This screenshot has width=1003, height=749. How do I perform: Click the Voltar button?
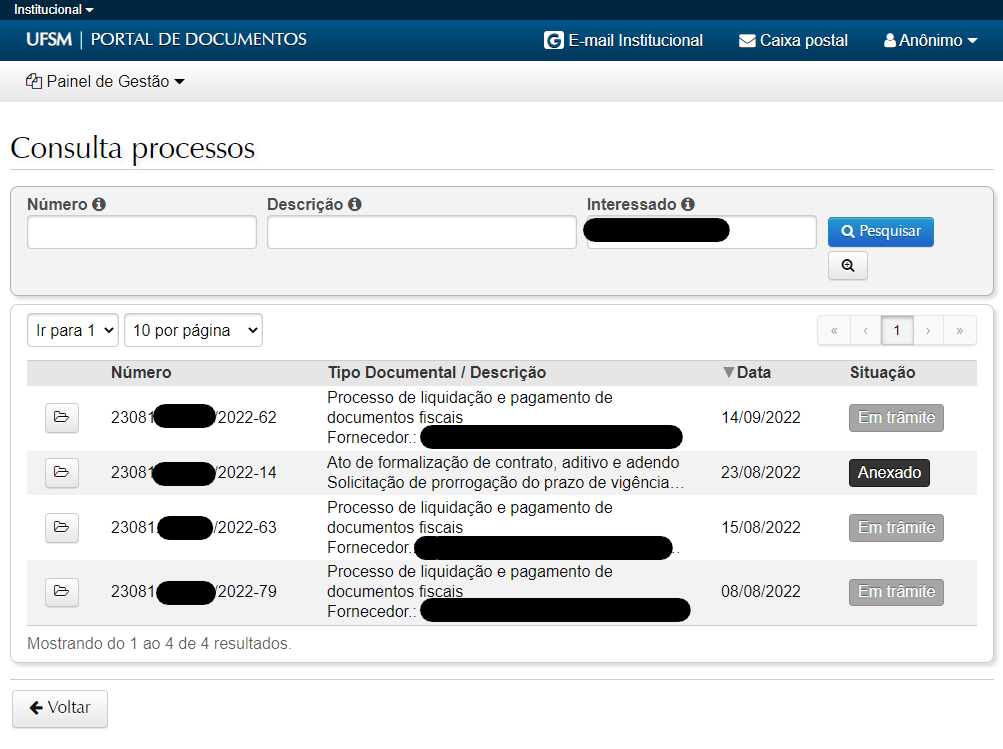click(x=60, y=708)
